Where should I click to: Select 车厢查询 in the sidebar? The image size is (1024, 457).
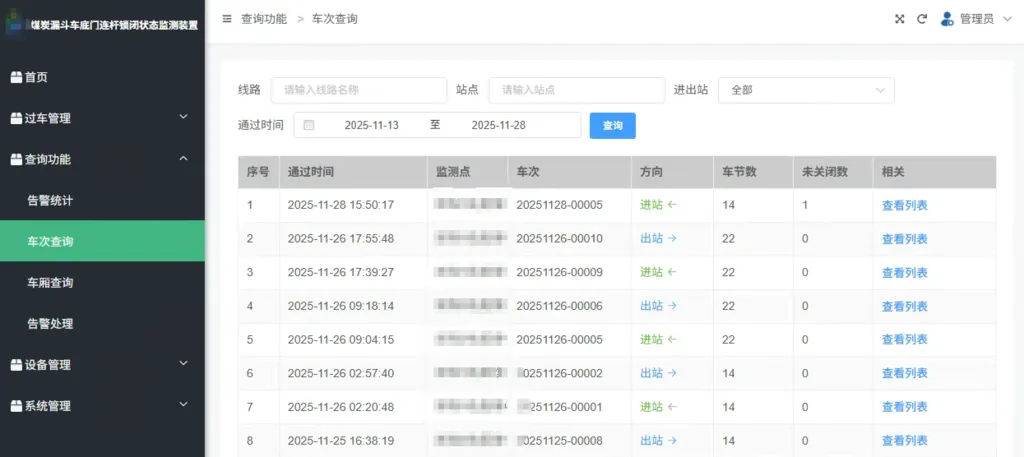click(x=50, y=283)
